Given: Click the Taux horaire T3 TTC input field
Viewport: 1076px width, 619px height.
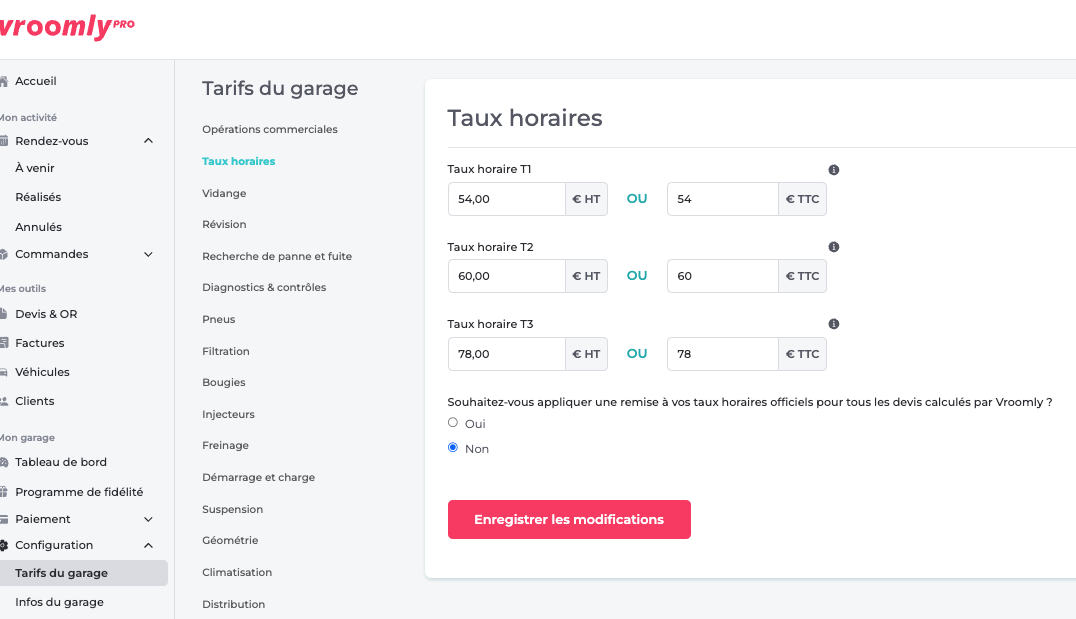Looking at the screenshot, I should [x=722, y=354].
